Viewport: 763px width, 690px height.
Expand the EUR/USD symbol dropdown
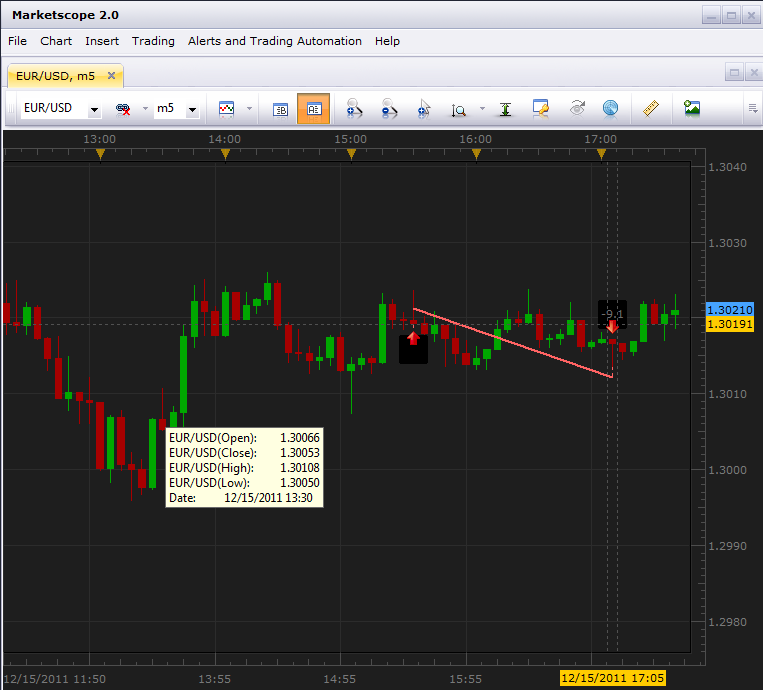[x=94, y=110]
